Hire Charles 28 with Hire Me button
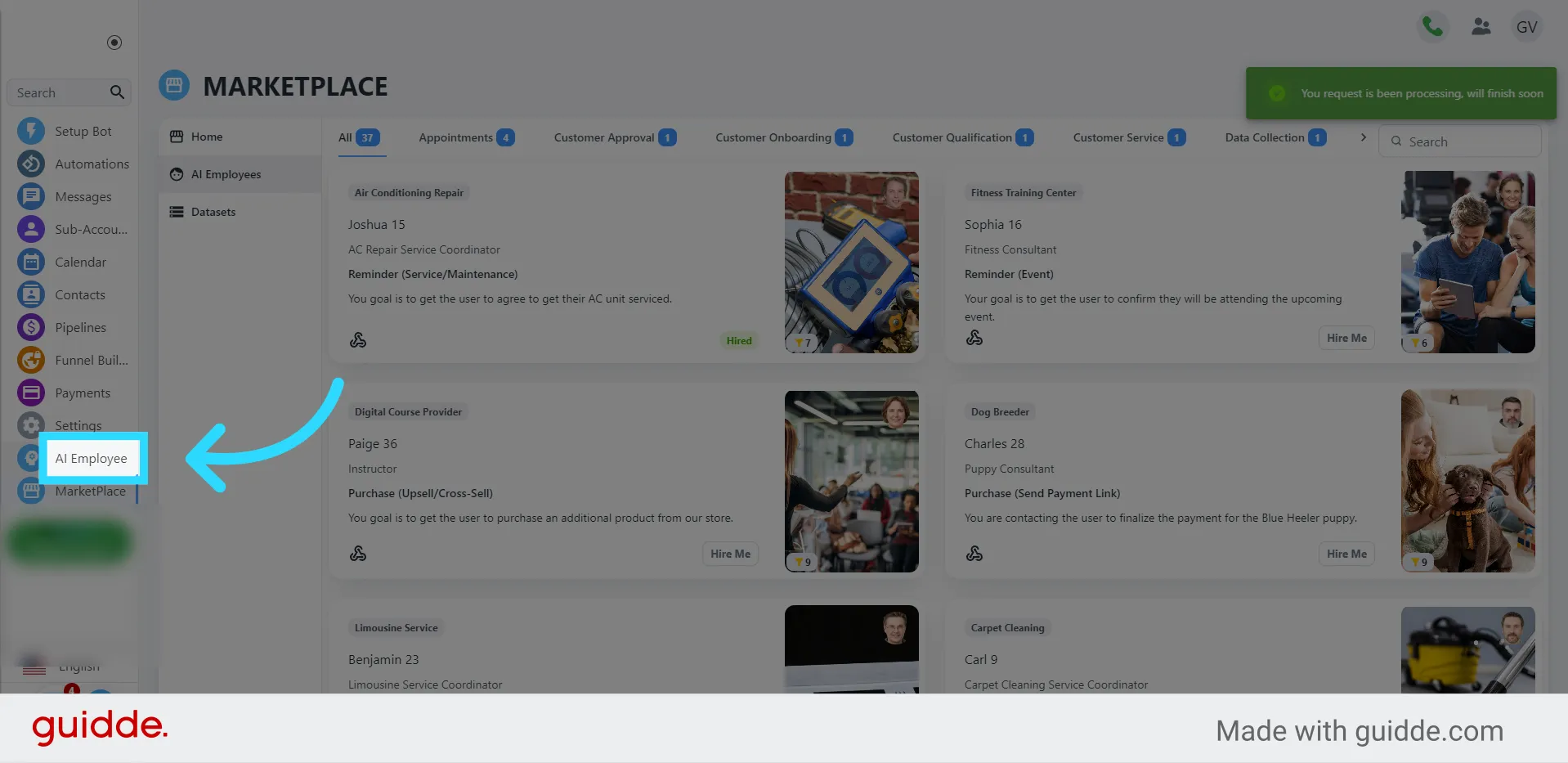Image resolution: width=1568 pixels, height=763 pixels. (1346, 554)
